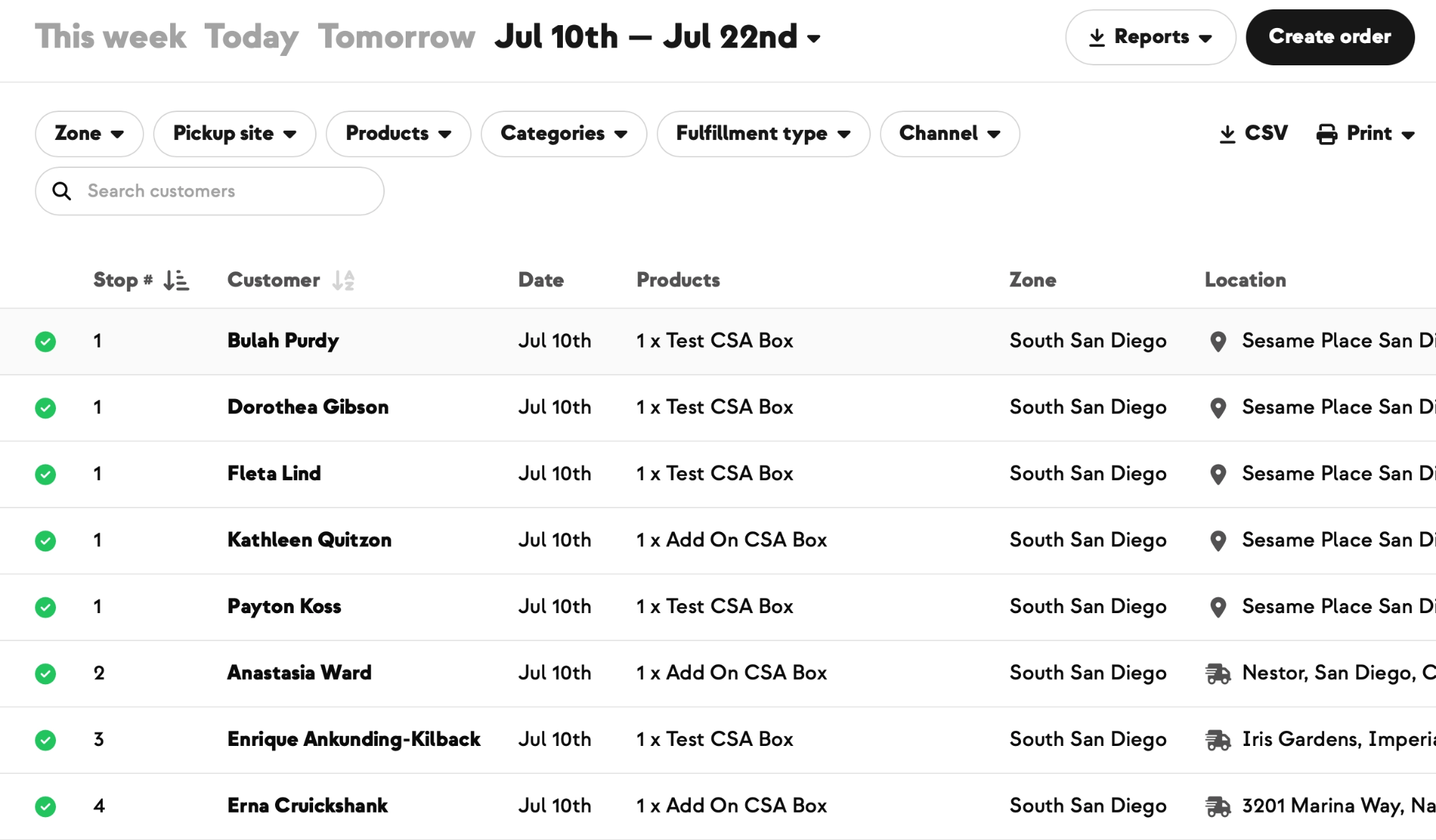Focus the Search customers field
Viewport: 1436px width, 840px height.
click(210, 191)
